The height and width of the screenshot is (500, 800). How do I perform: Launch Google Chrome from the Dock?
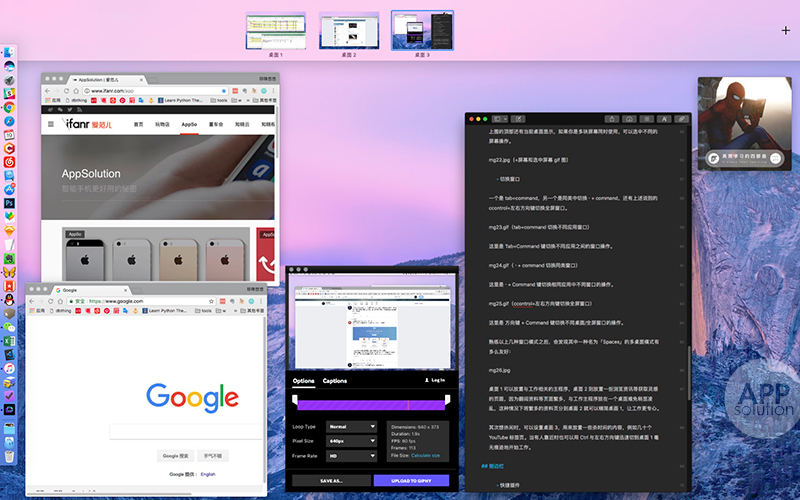[x=8, y=106]
